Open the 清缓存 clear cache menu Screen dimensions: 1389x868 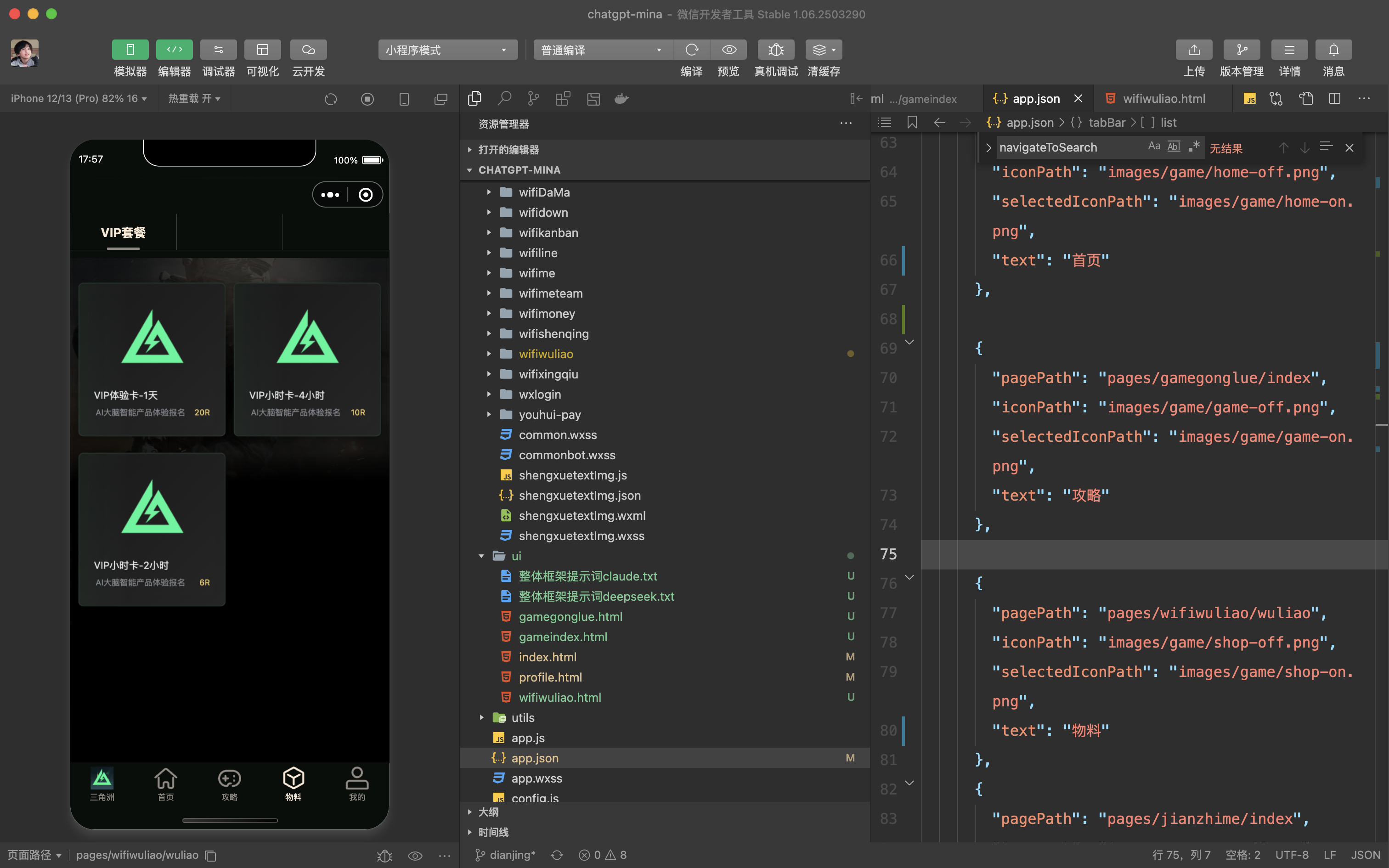[824, 50]
